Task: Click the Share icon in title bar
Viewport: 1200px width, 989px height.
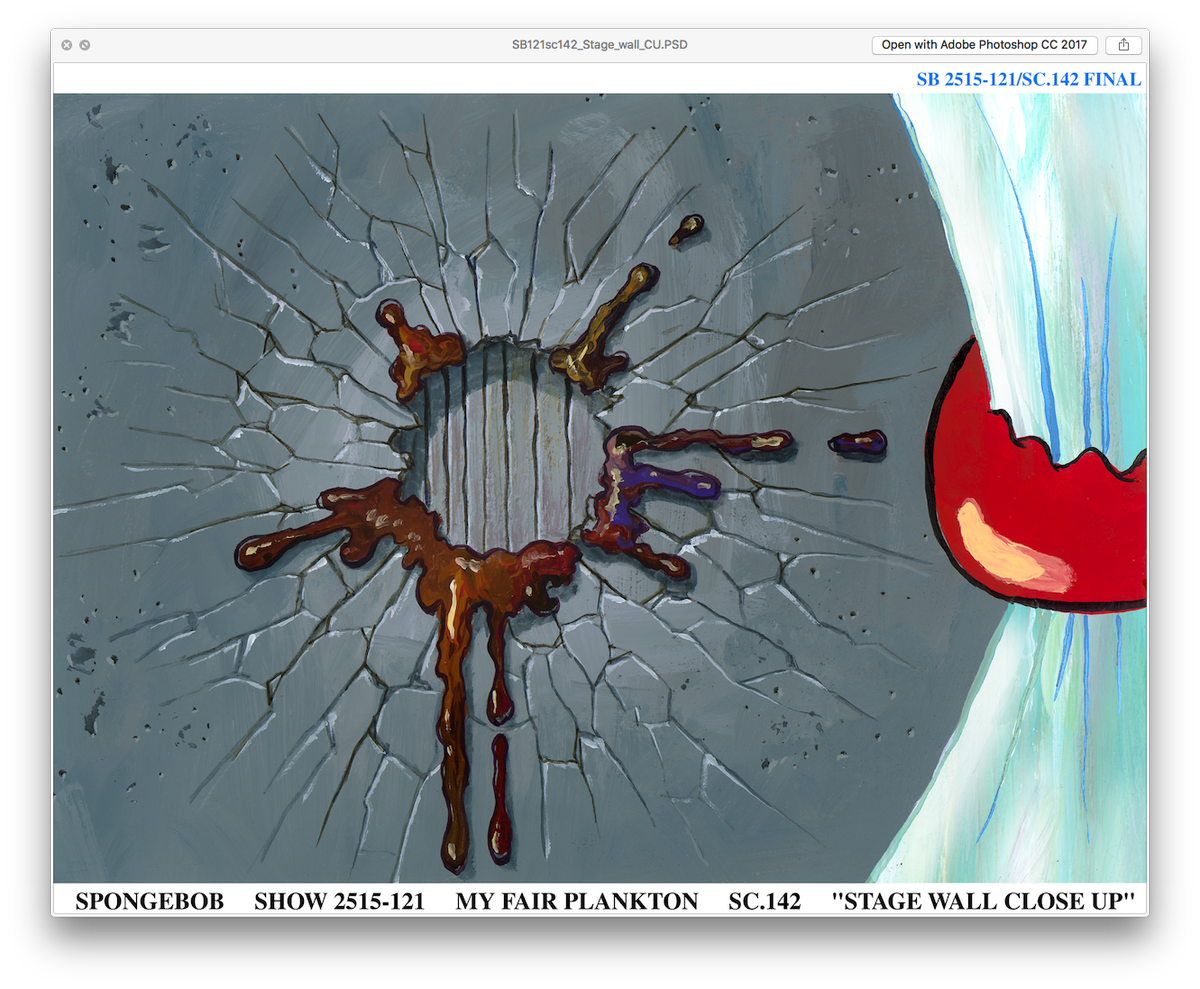Action: pos(1124,45)
